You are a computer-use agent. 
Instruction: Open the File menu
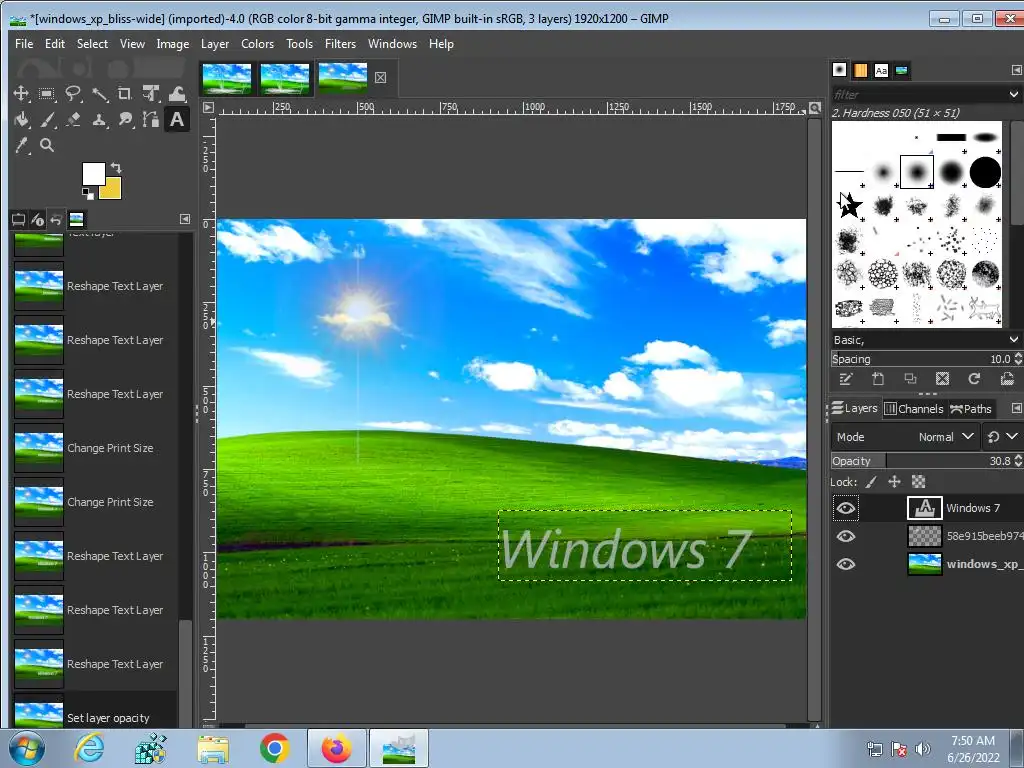24,44
